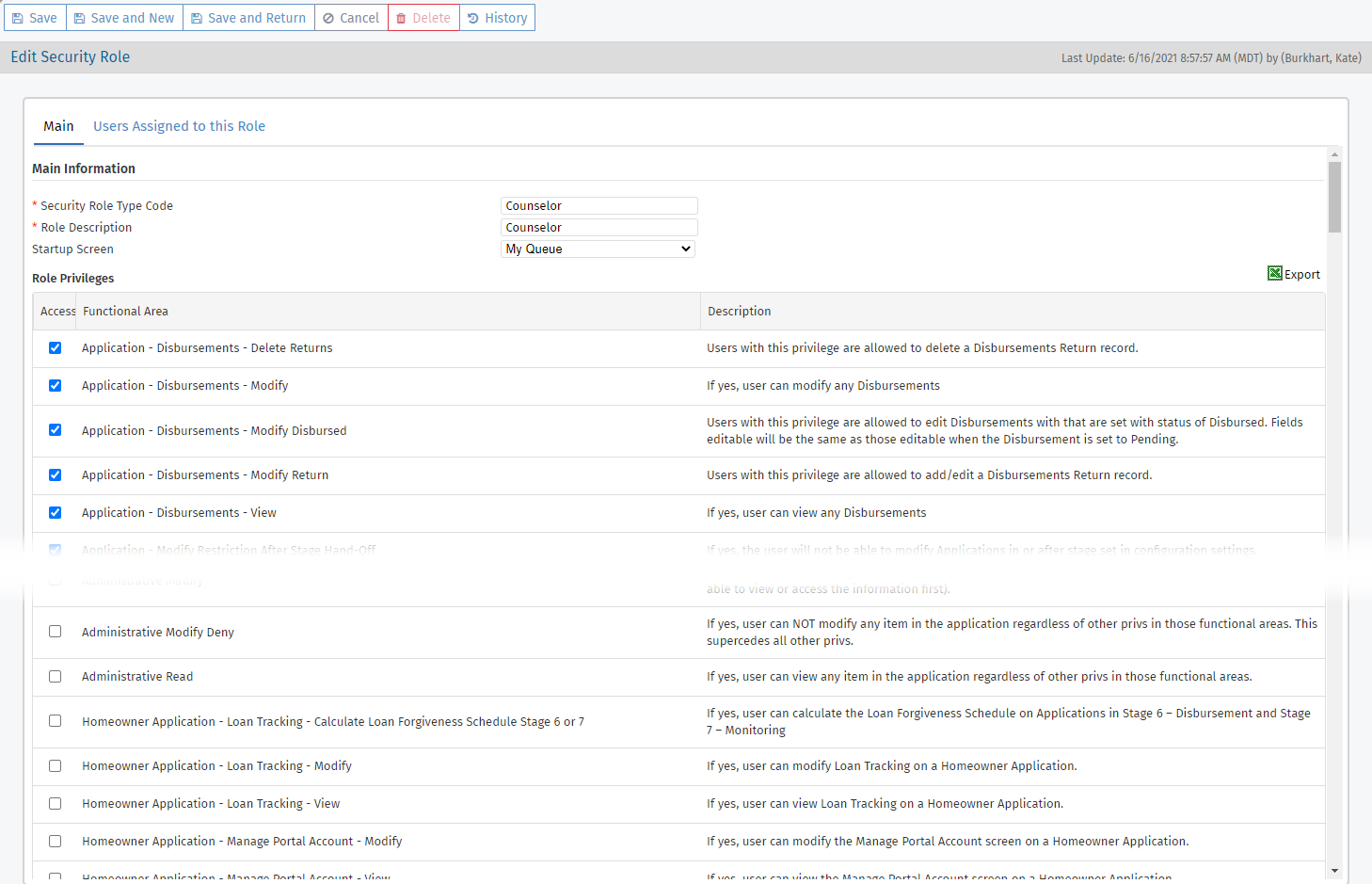
Task: Uncheck Application - Disbursements - View access
Action: [55, 512]
